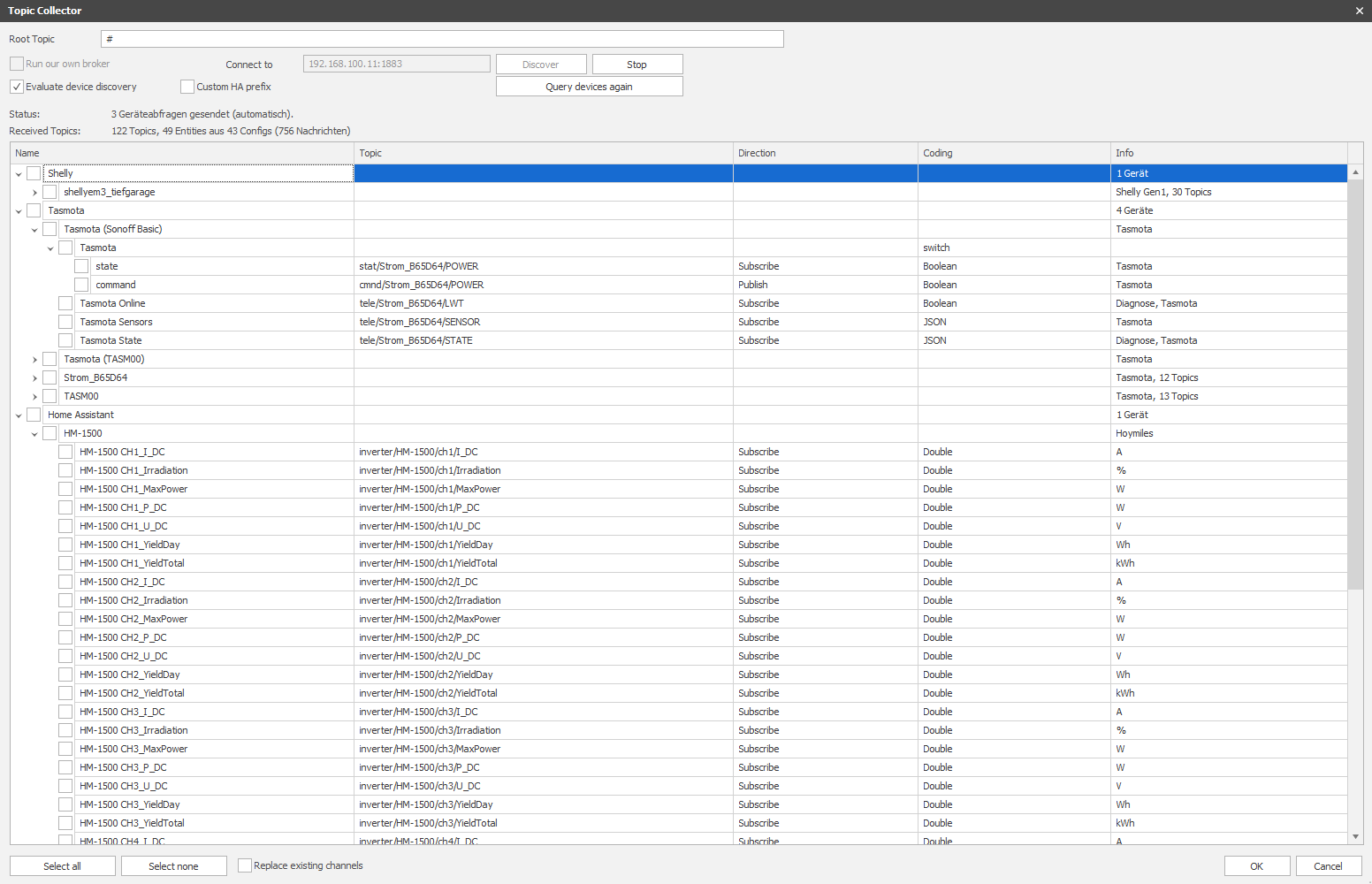1372x884 pixels.
Task: Click the Stop button
Action: [636, 65]
